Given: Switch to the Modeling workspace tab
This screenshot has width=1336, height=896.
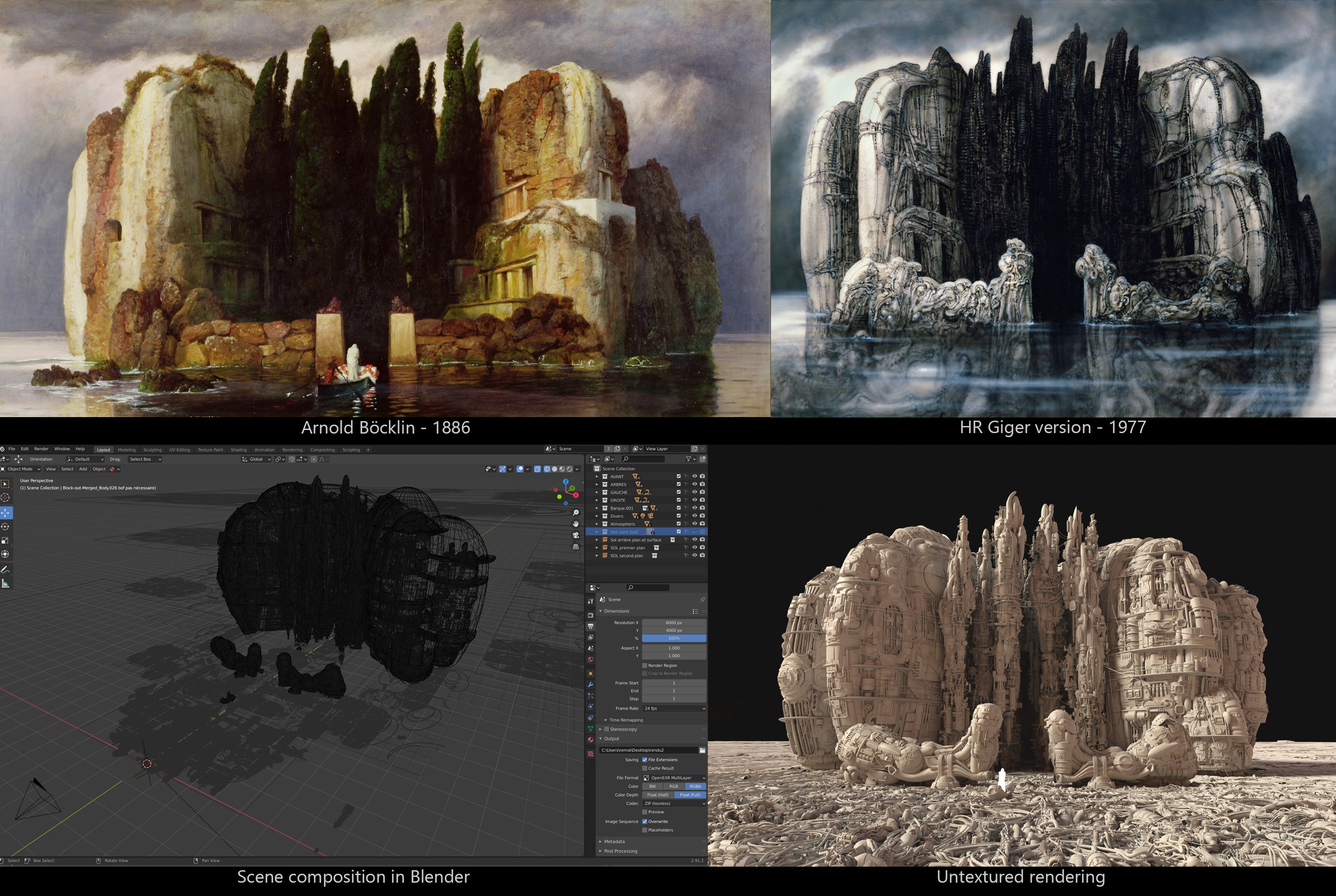Looking at the screenshot, I should (126, 450).
